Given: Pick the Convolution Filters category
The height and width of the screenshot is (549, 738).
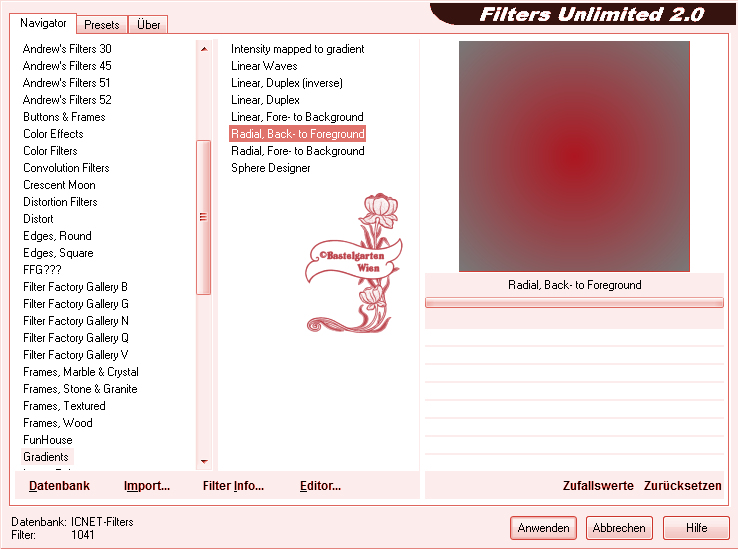Looking at the screenshot, I should point(66,168).
